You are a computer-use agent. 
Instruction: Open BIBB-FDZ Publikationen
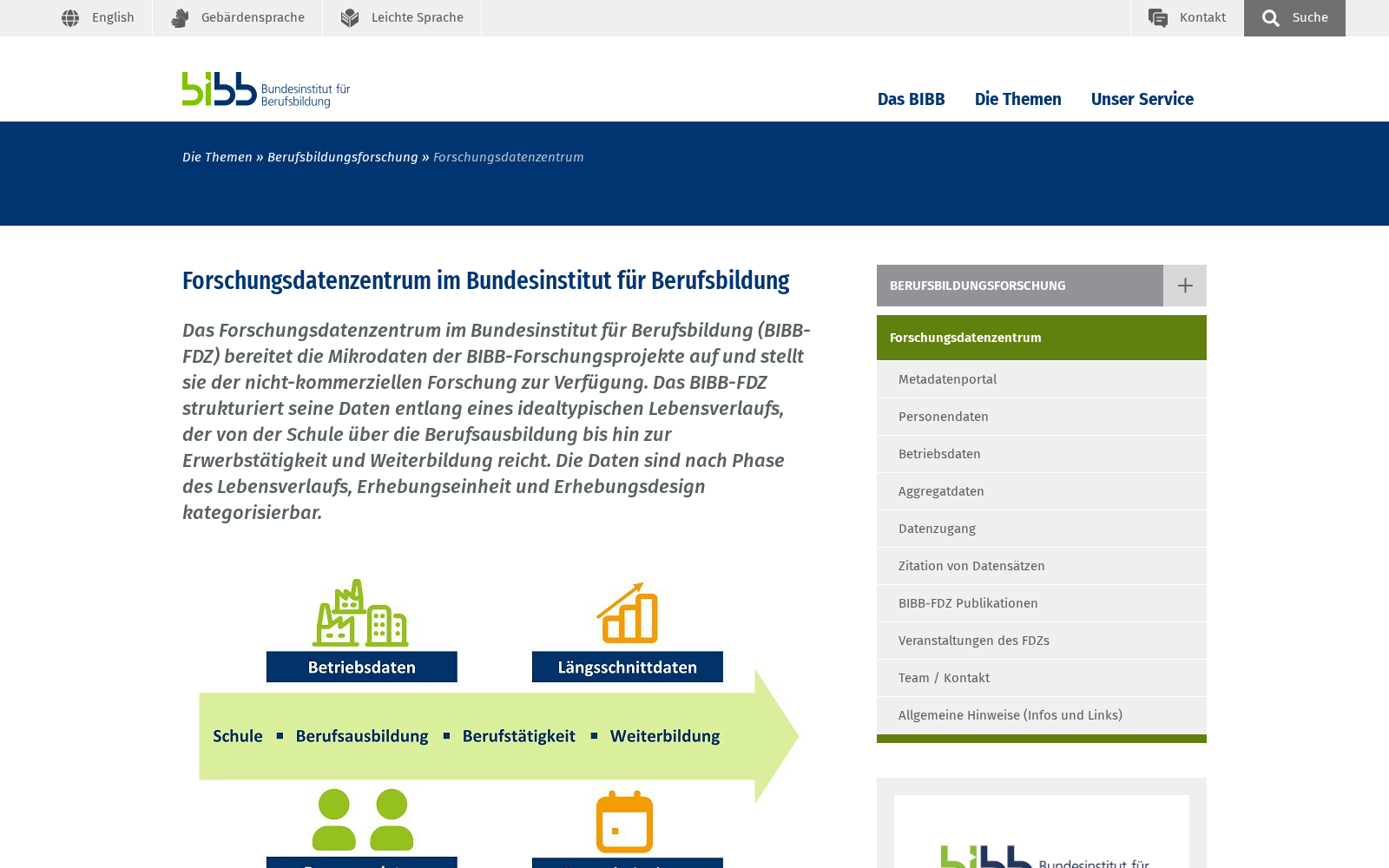tap(1042, 603)
